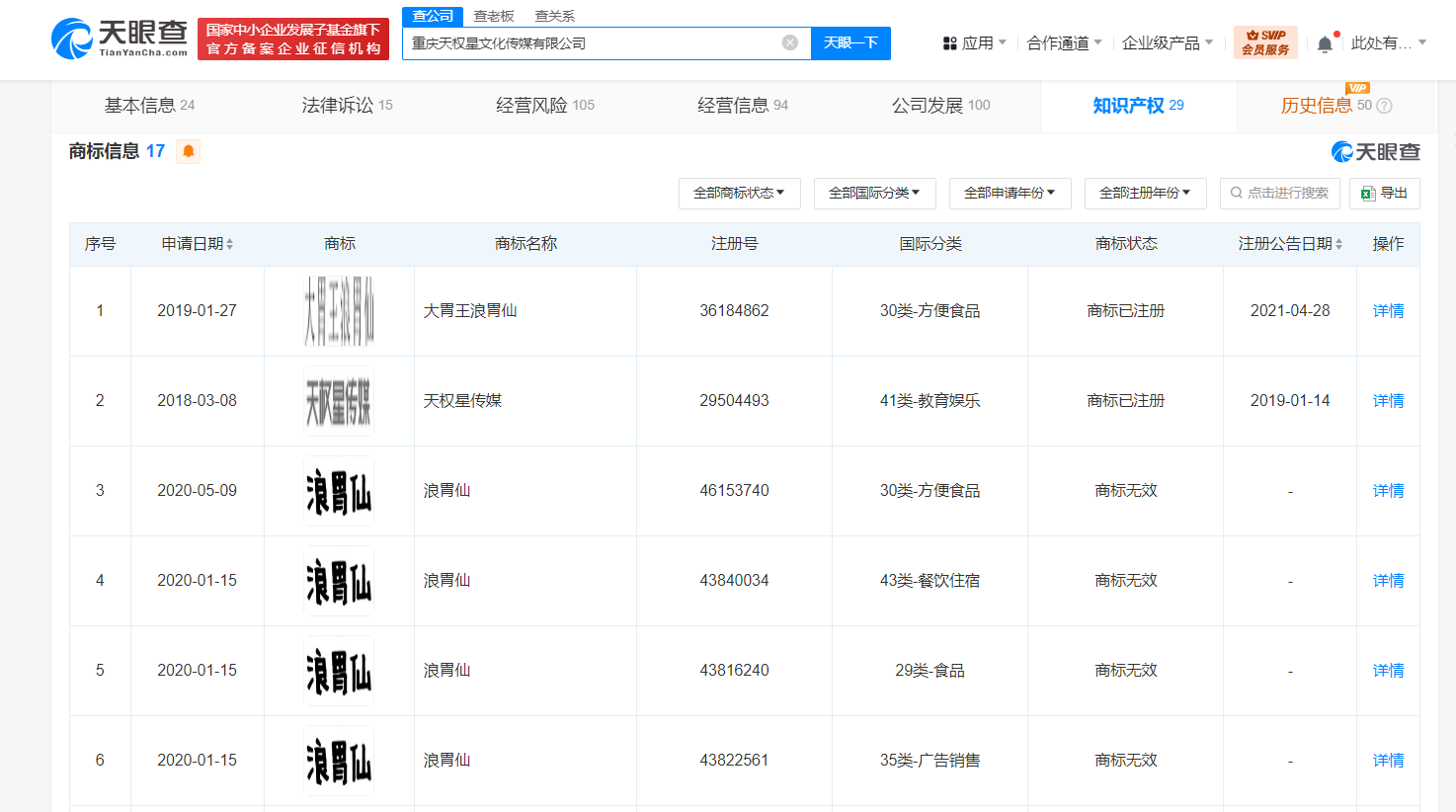This screenshot has height=812, width=1456.
Task: Select the 查关系 search tab
Action: tap(554, 16)
